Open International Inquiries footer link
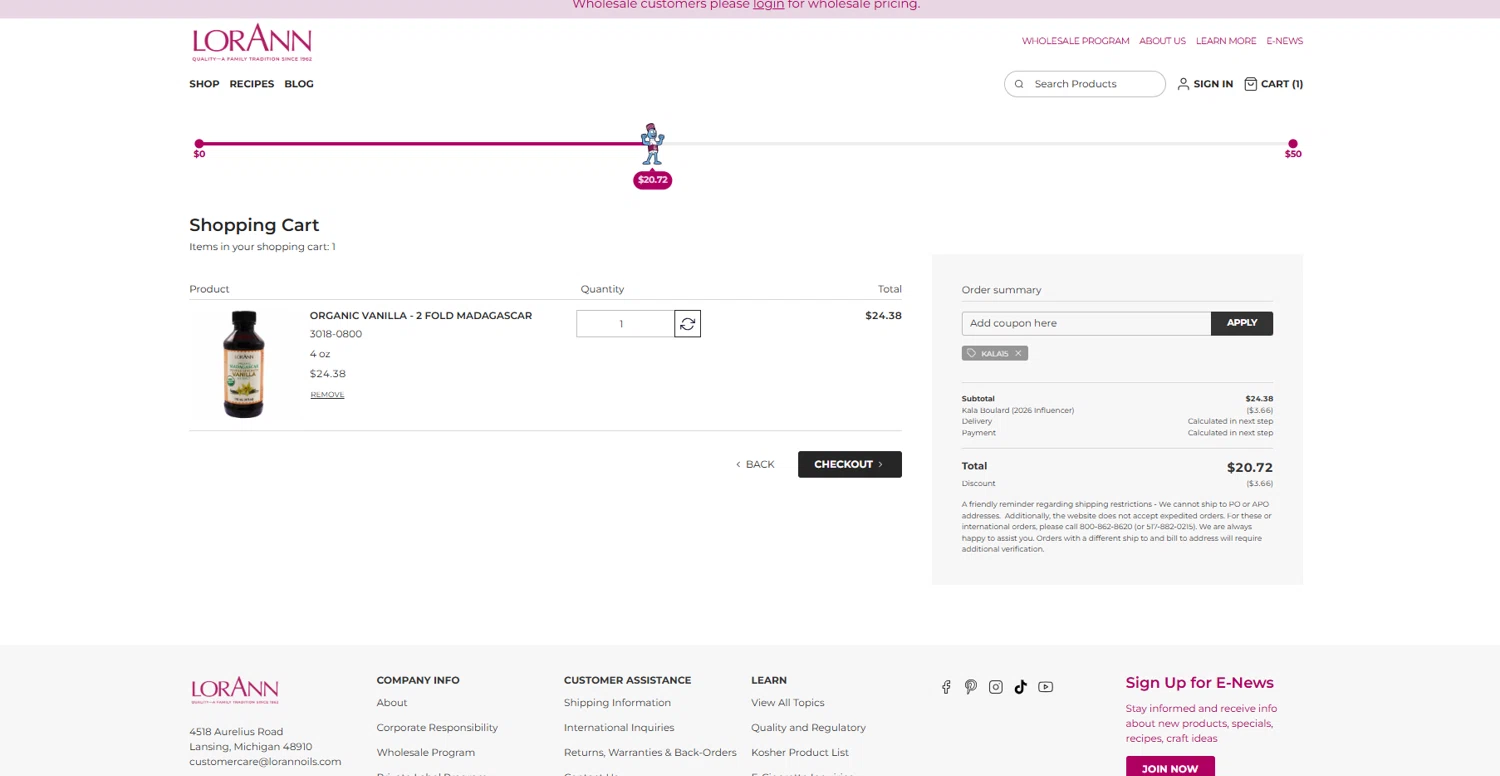 tap(619, 728)
